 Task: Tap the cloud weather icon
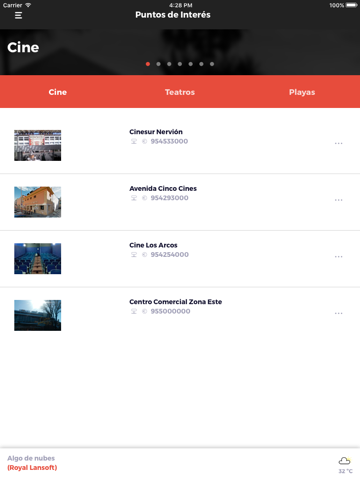pos(344,461)
